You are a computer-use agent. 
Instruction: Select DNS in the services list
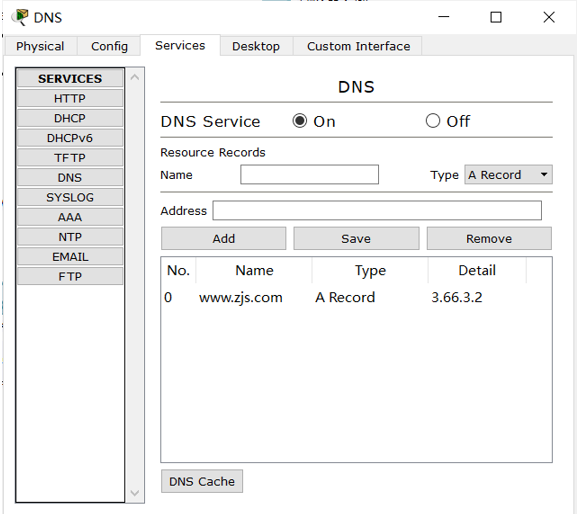(70, 178)
